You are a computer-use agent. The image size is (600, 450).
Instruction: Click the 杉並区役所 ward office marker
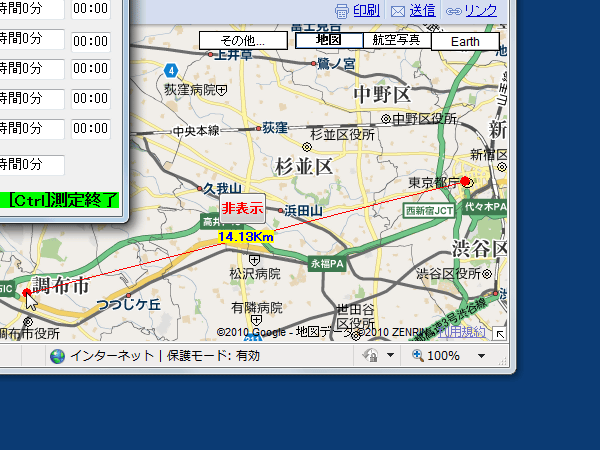click(307, 147)
